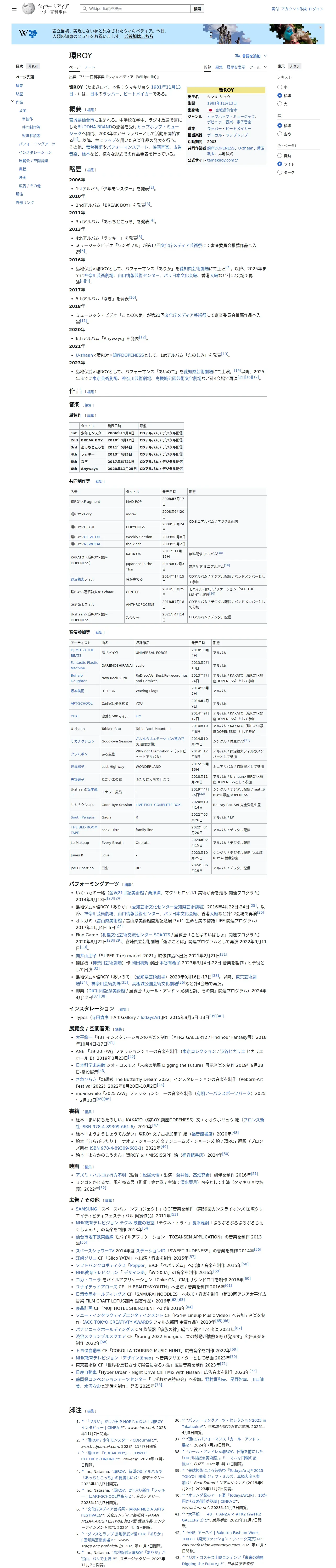Jump to 音楽 in contents sidebar
The image size is (336, 1568).
click(23, 111)
